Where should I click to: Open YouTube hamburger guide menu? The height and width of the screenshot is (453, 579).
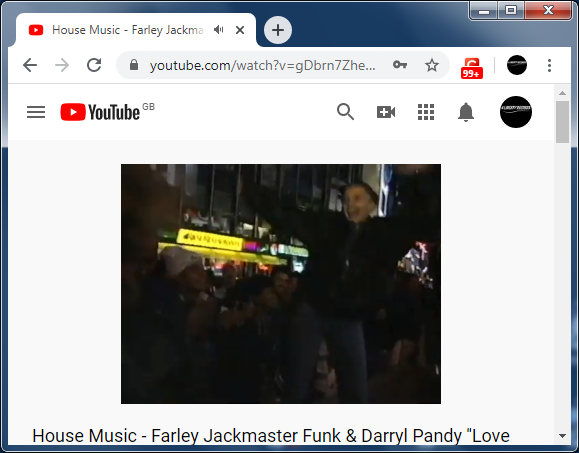[36, 112]
